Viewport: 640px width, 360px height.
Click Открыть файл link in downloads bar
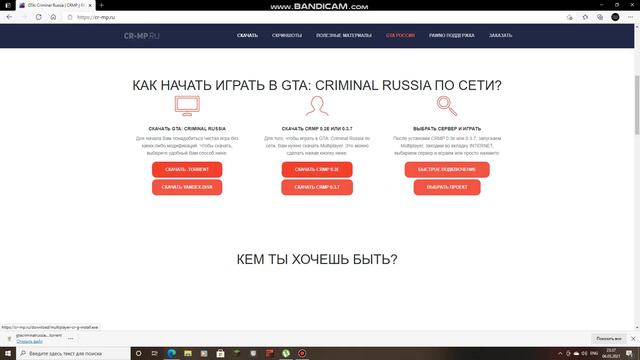click(x=29, y=342)
